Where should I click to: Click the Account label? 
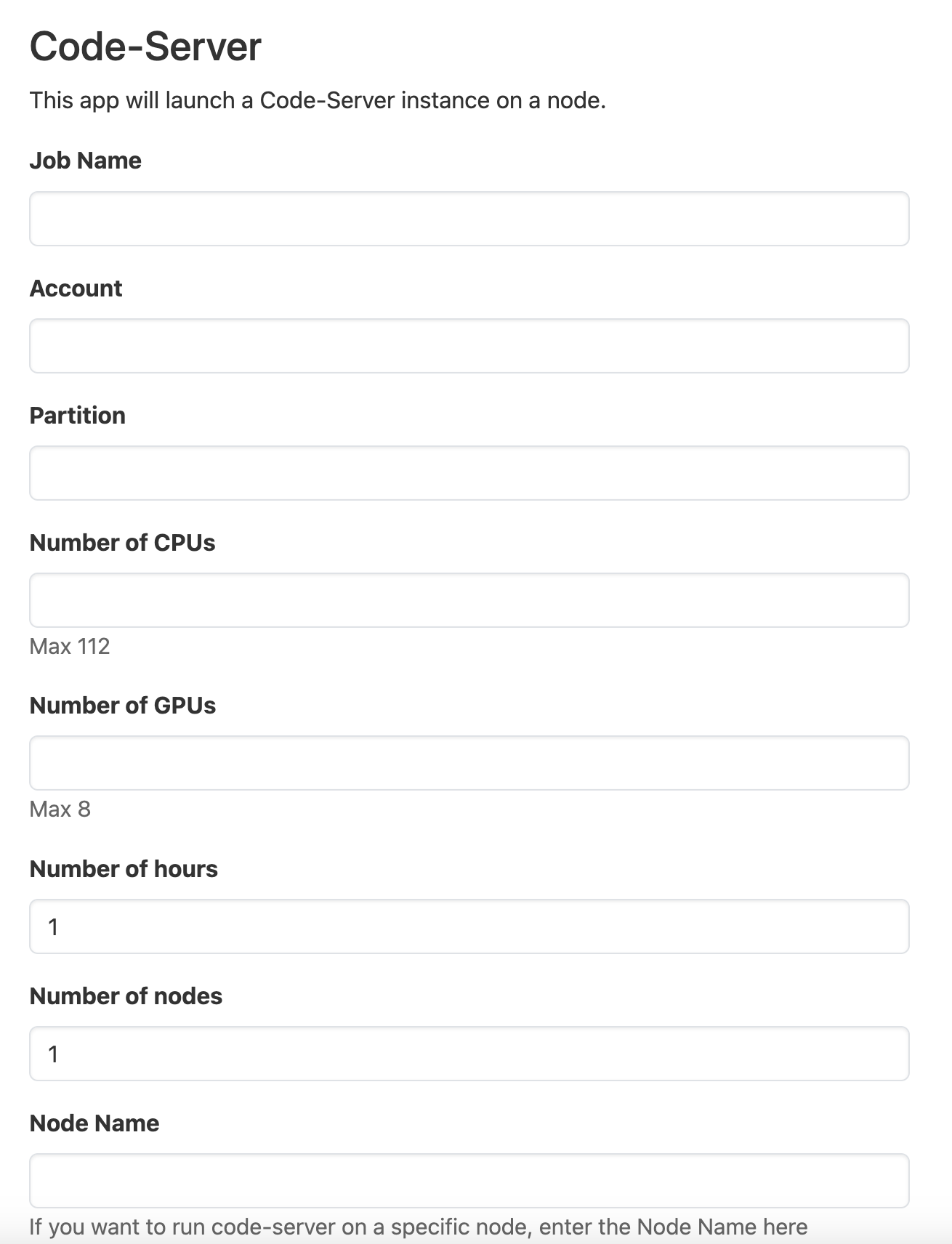click(x=76, y=288)
